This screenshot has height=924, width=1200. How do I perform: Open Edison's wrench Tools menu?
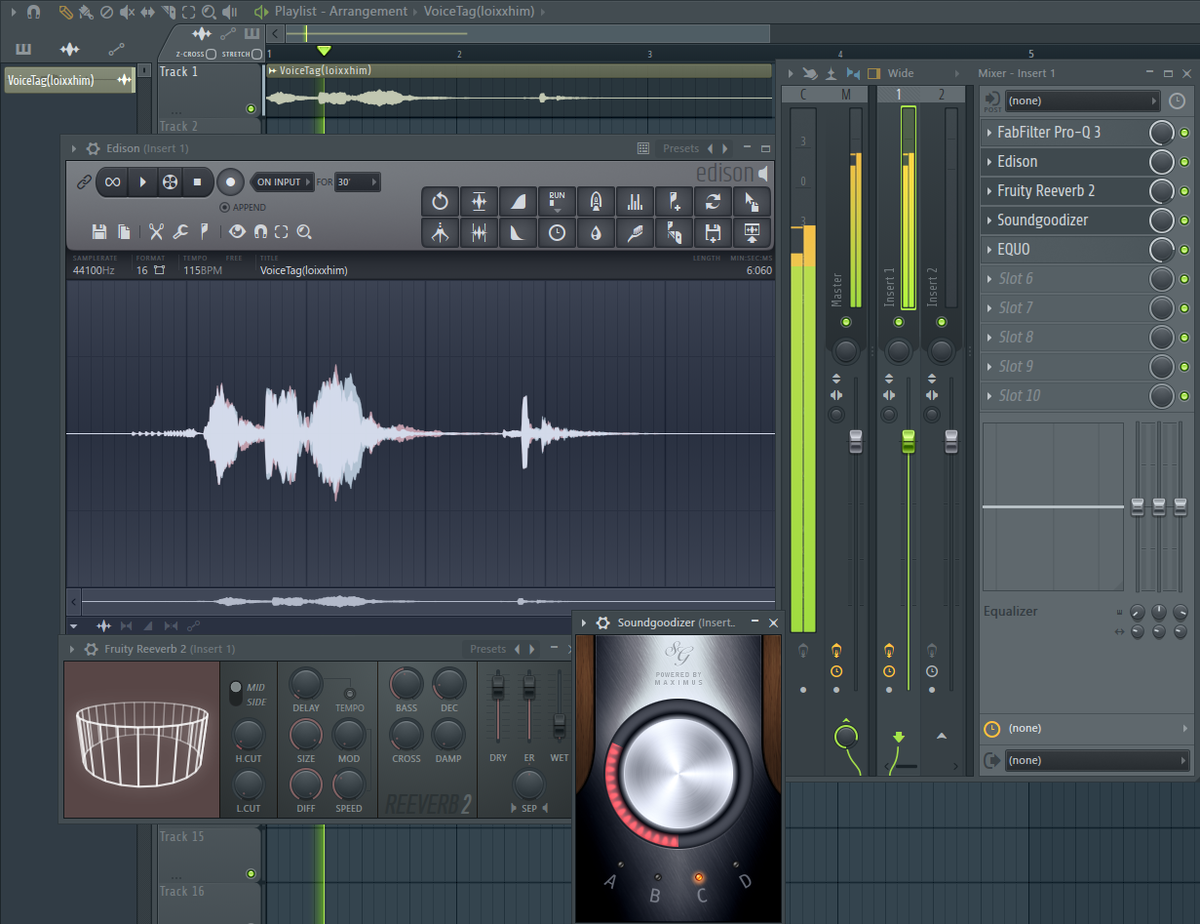point(181,232)
